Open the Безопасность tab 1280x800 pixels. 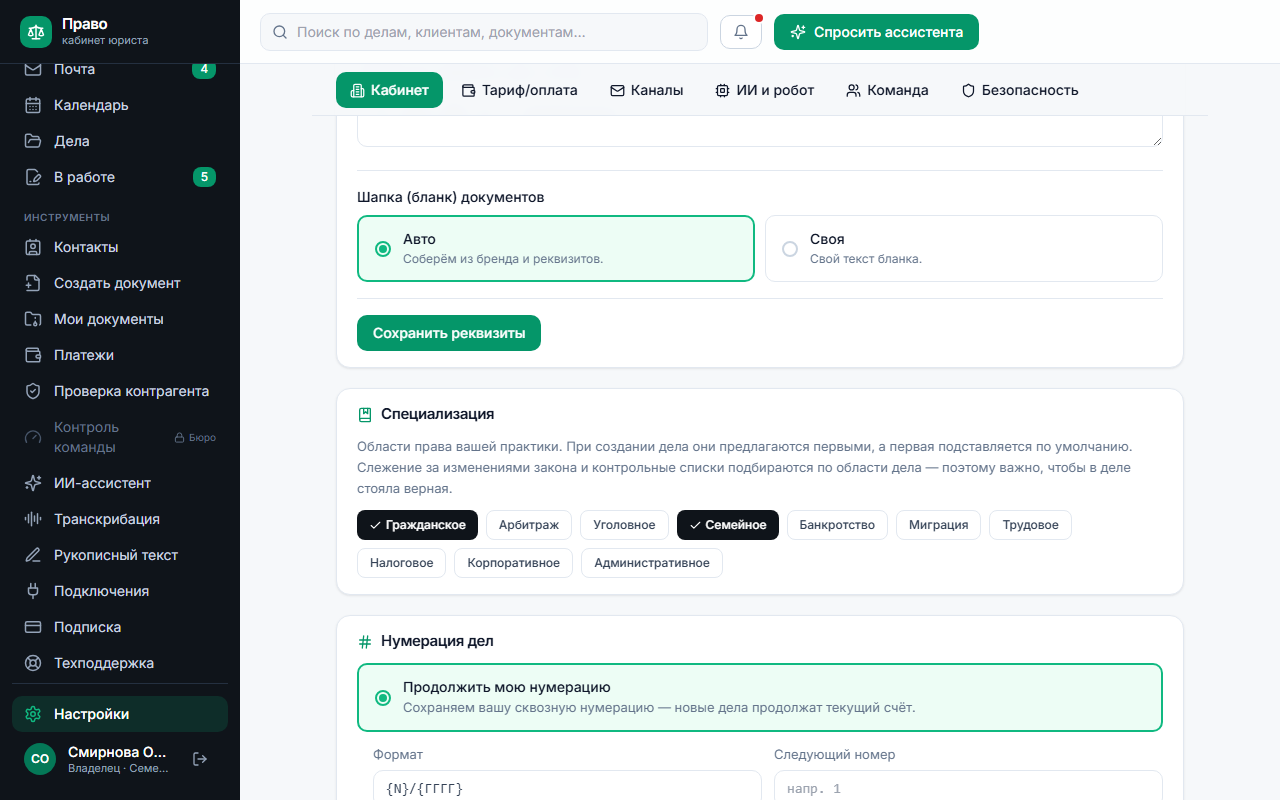coord(1020,90)
